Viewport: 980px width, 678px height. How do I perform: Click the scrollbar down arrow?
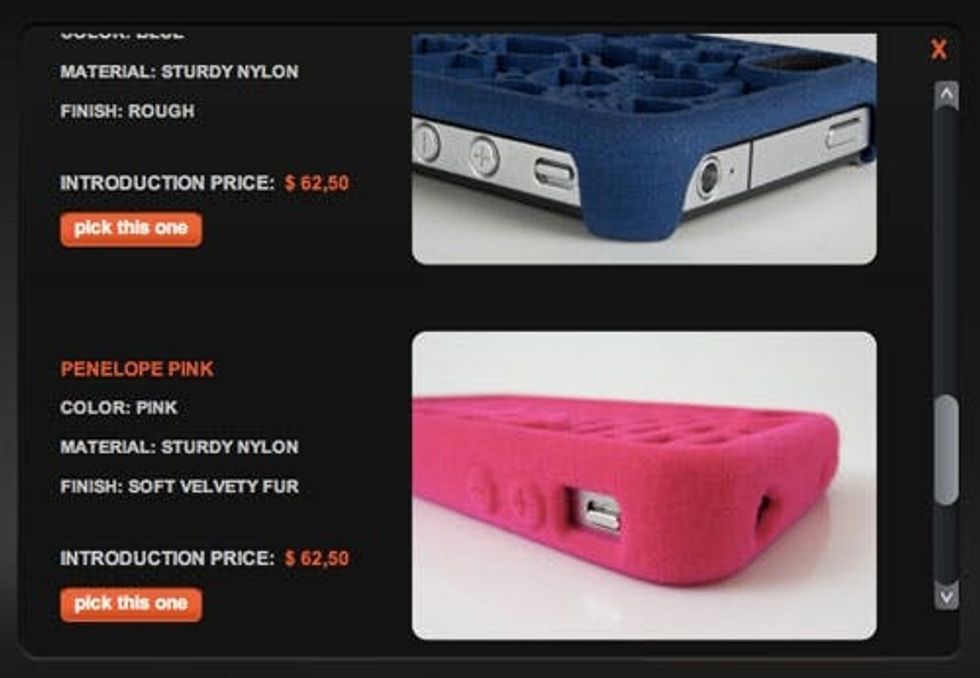pyautogui.click(x=946, y=595)
